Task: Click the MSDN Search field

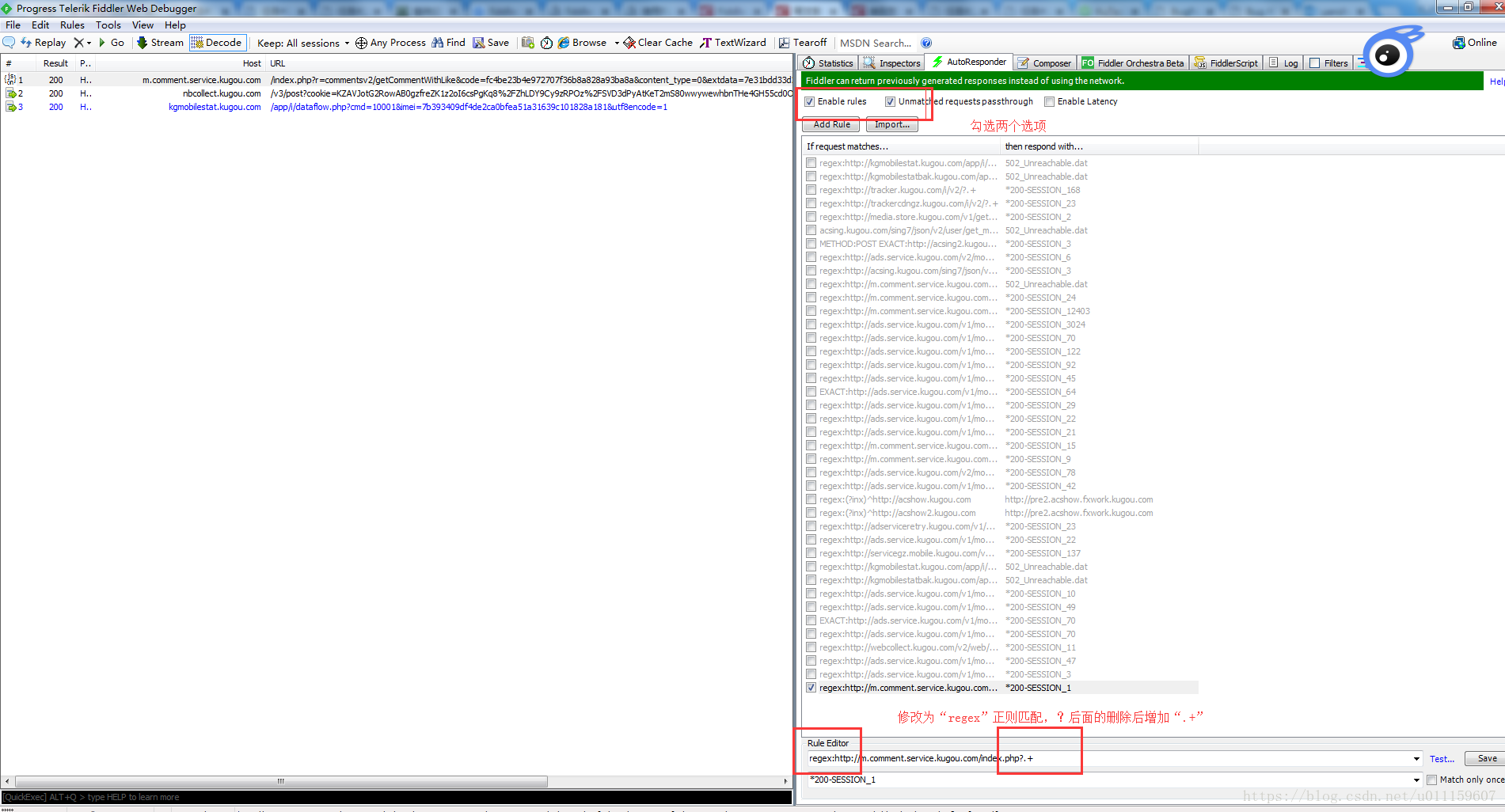Action: tap(876, 44)
